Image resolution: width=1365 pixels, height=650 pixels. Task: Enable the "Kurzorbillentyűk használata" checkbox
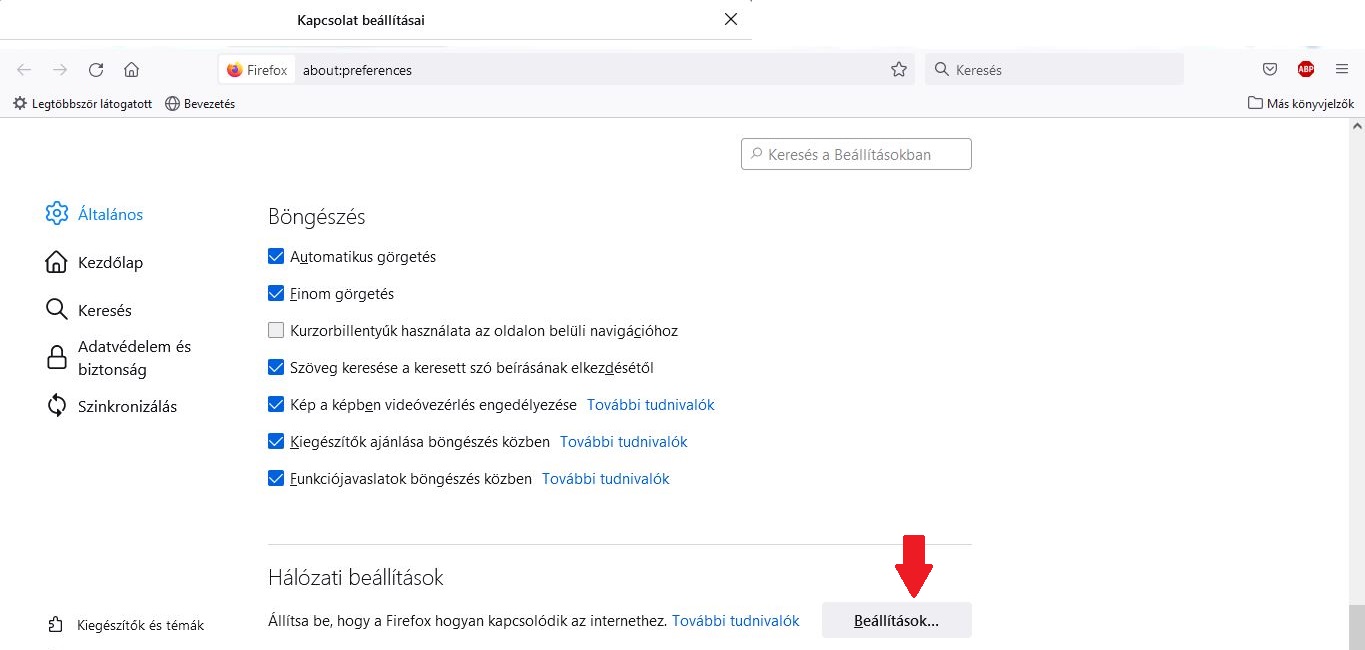click(x=275, y=330)
